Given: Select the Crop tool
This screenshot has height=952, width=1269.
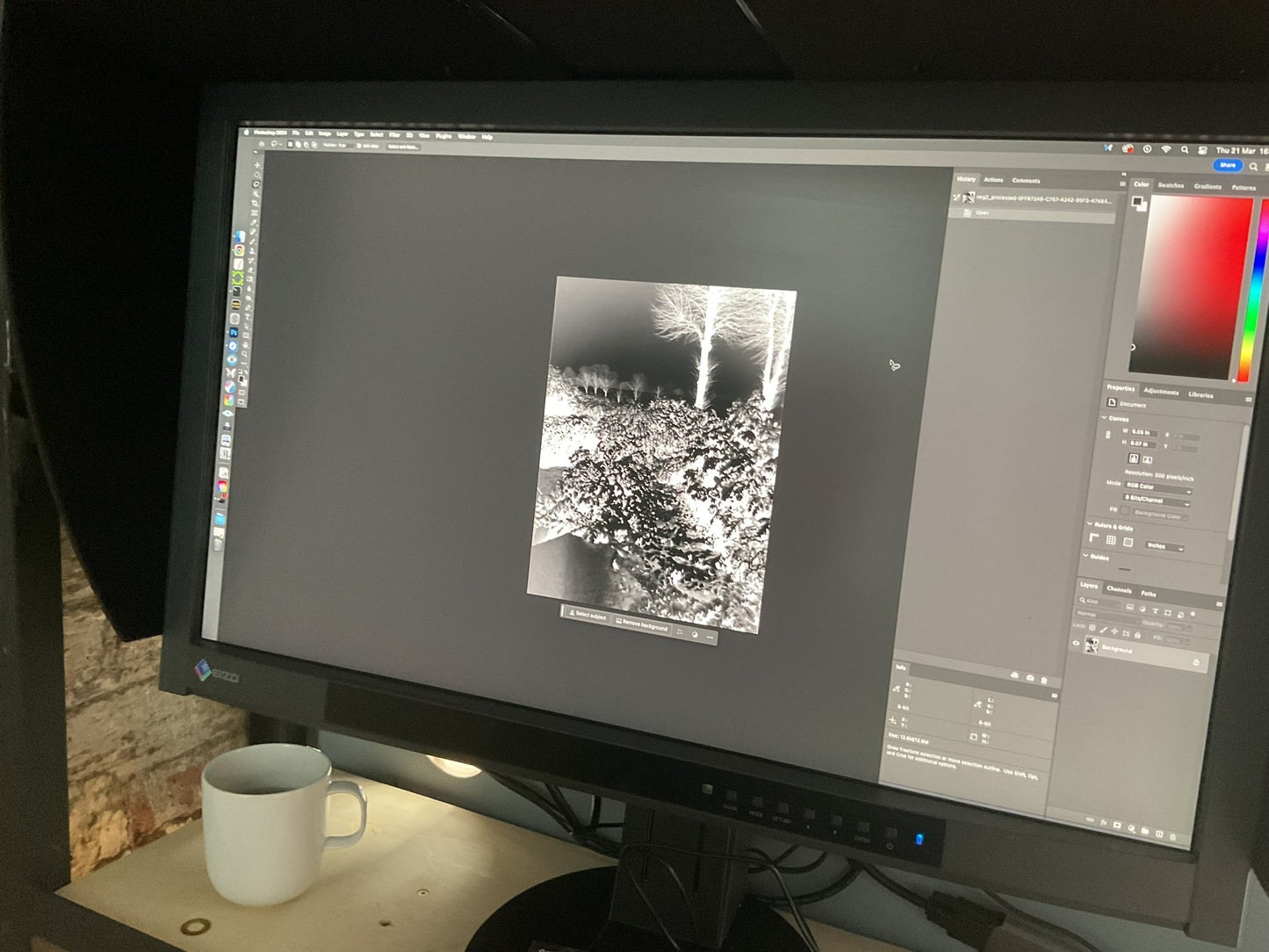Looking at the screenshot, I should (x=255, y=203).
